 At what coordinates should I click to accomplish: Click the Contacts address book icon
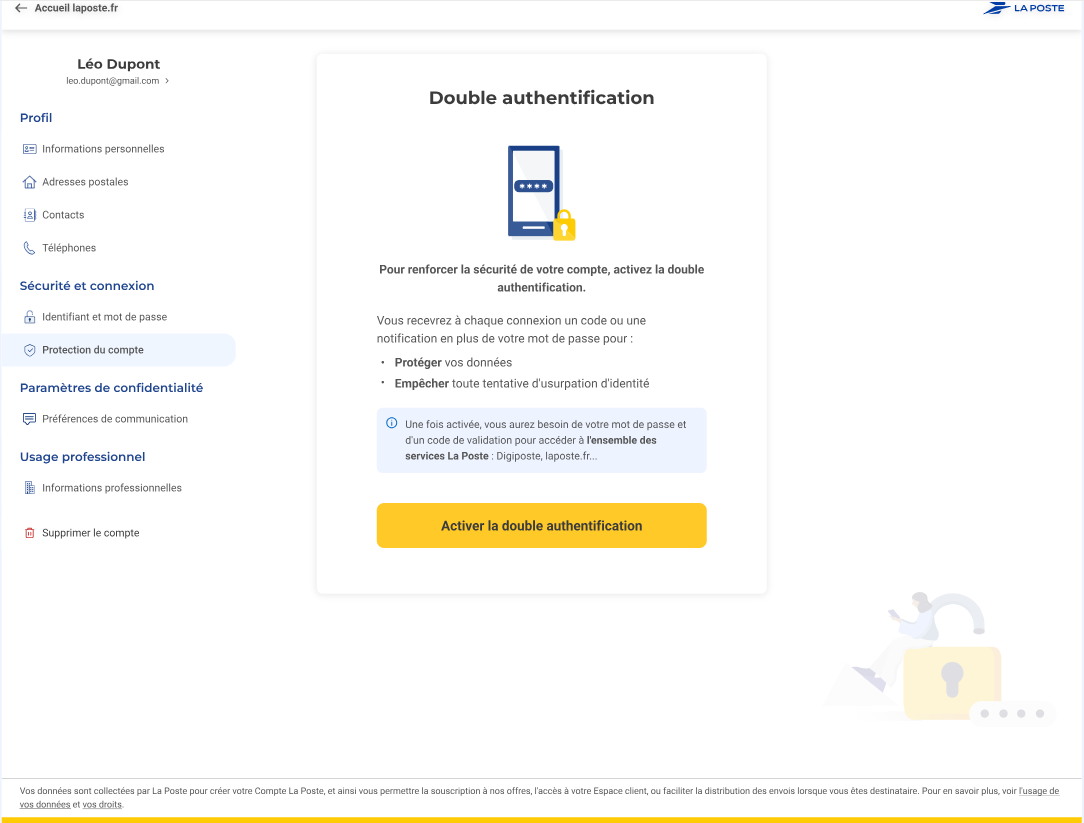tap(29, 215)
